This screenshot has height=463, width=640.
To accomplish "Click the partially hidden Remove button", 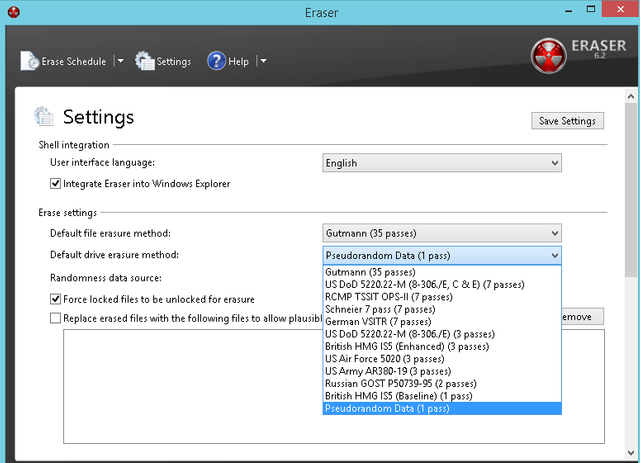I will pos(582,317).
